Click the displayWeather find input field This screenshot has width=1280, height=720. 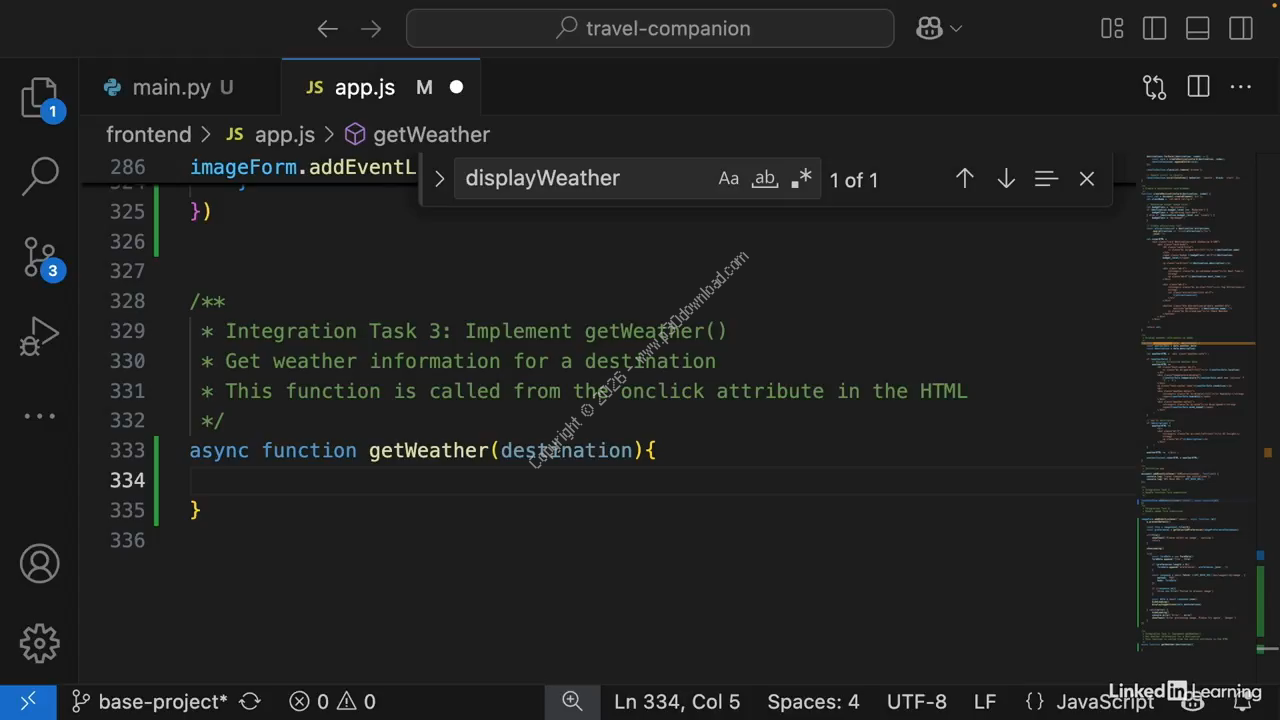tap(580, 179)
